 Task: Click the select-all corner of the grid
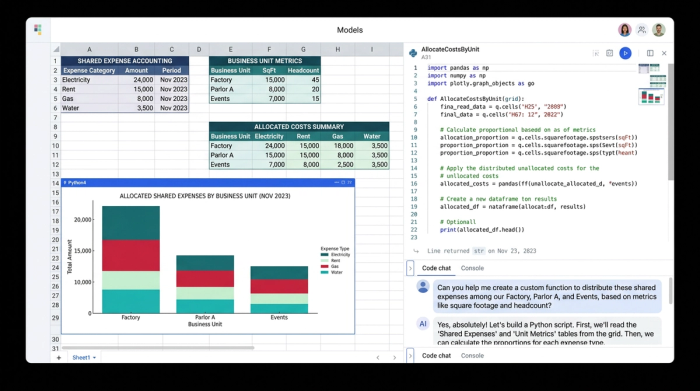[x=56, y=49]
